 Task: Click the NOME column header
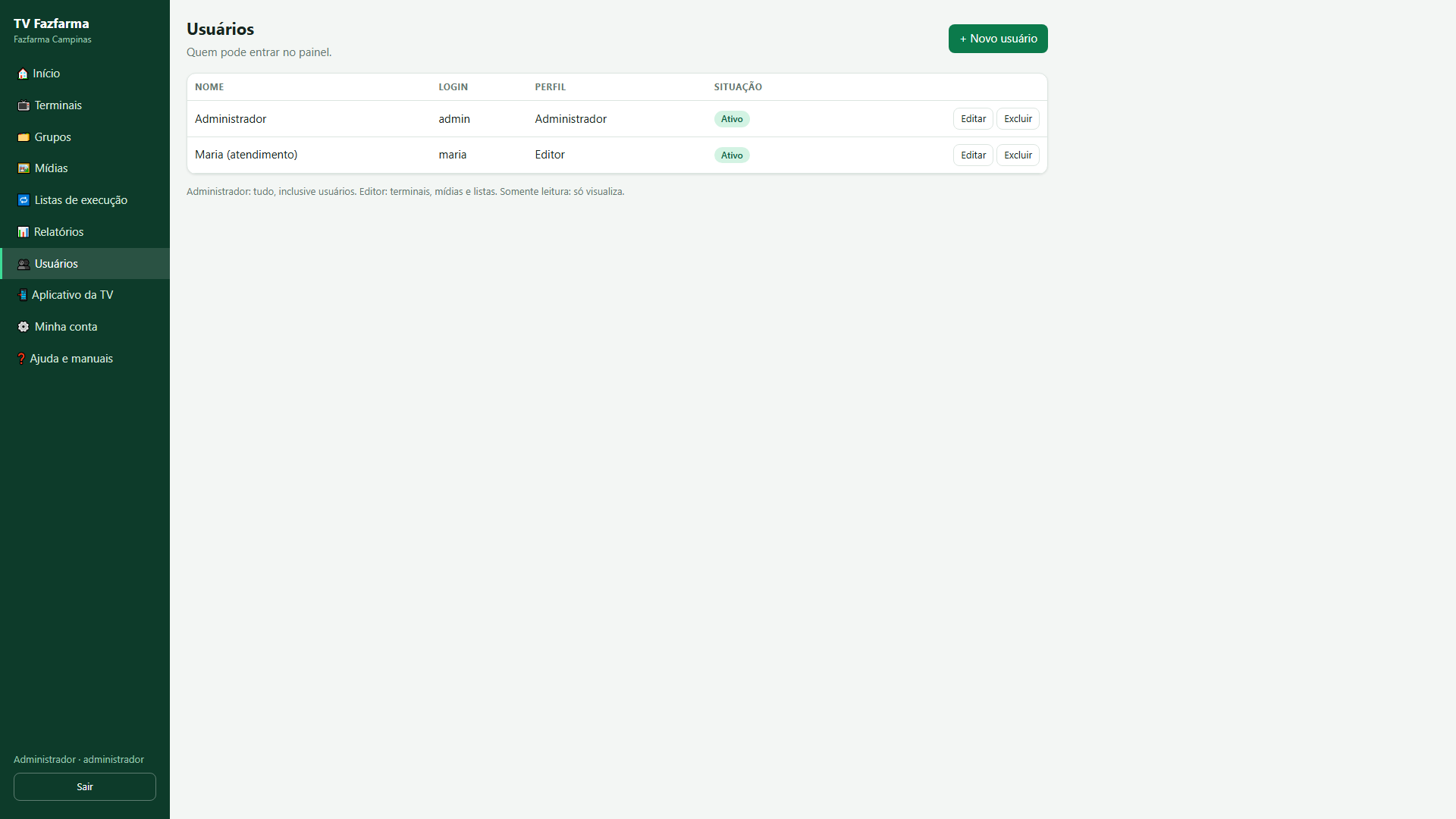pos(209,87)
